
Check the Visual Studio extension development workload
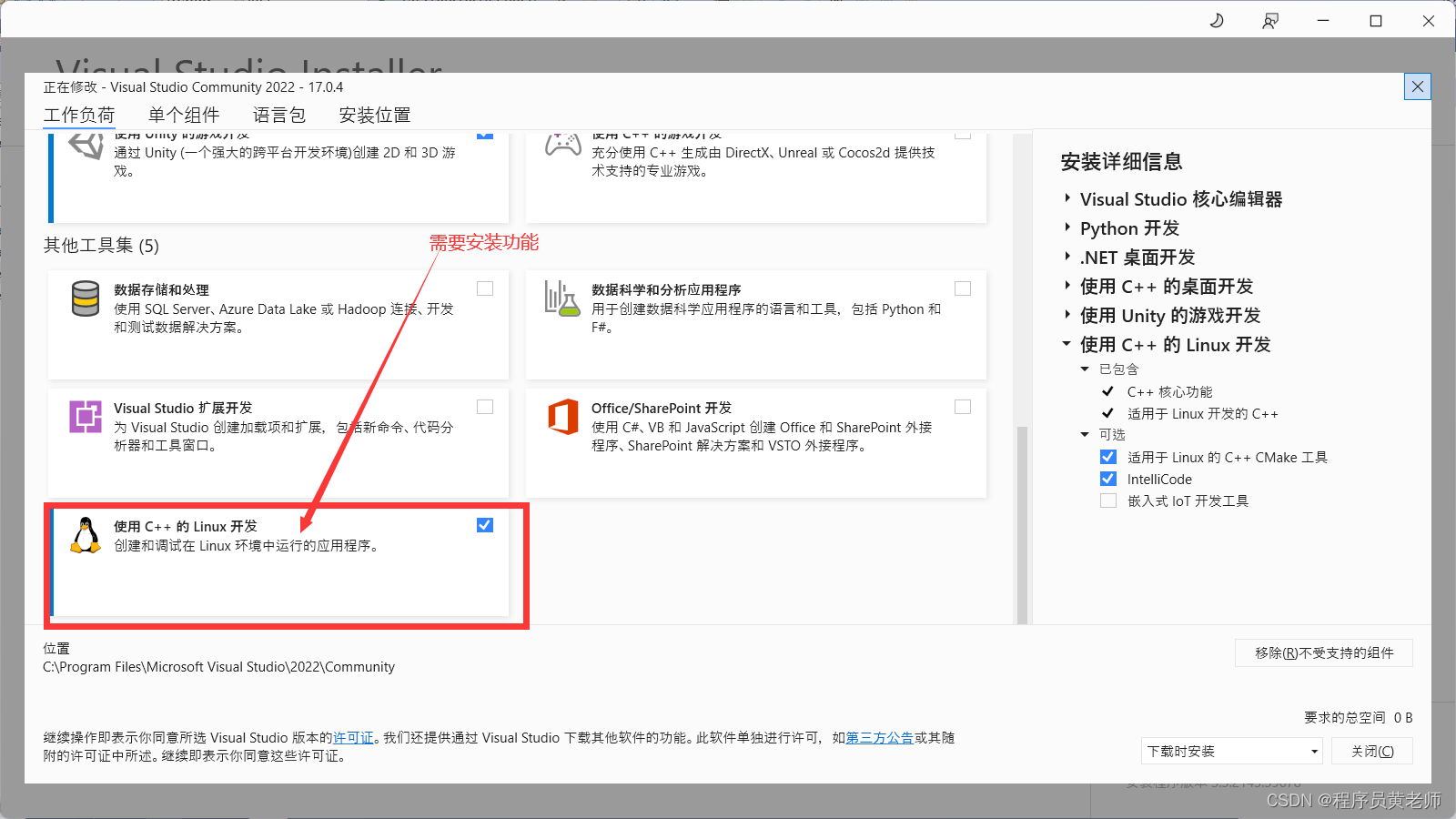pyautogui.click(x=485, y=407)
